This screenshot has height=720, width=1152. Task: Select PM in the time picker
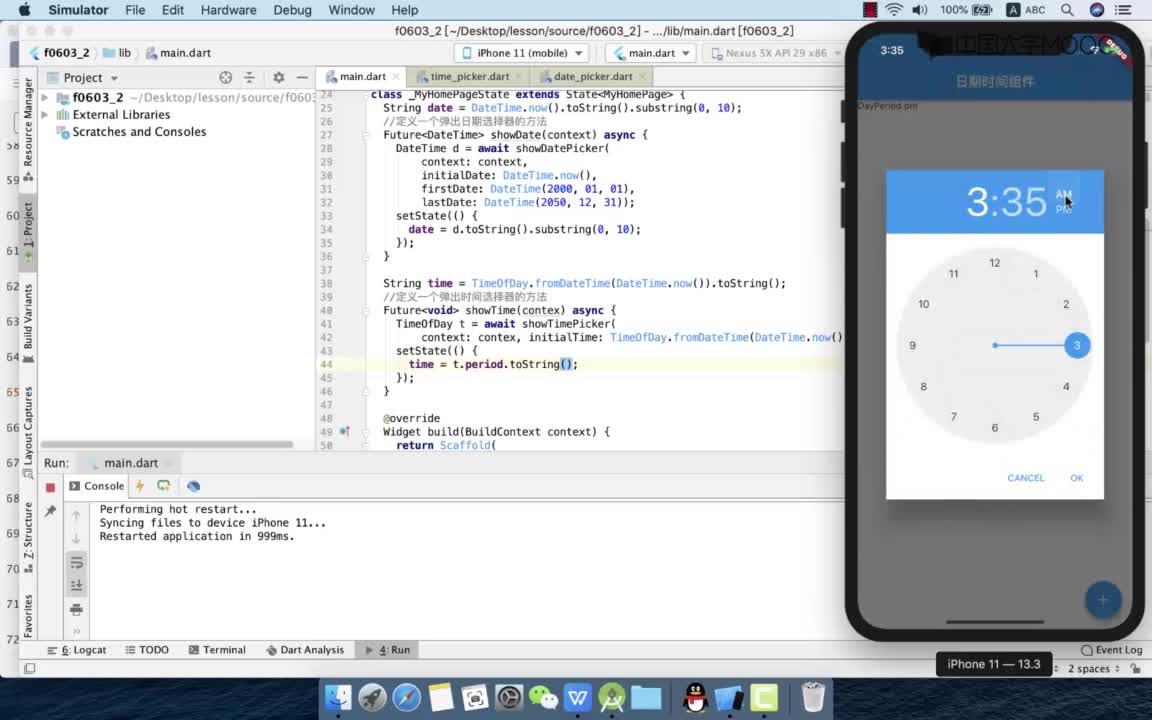[1063, 209]
